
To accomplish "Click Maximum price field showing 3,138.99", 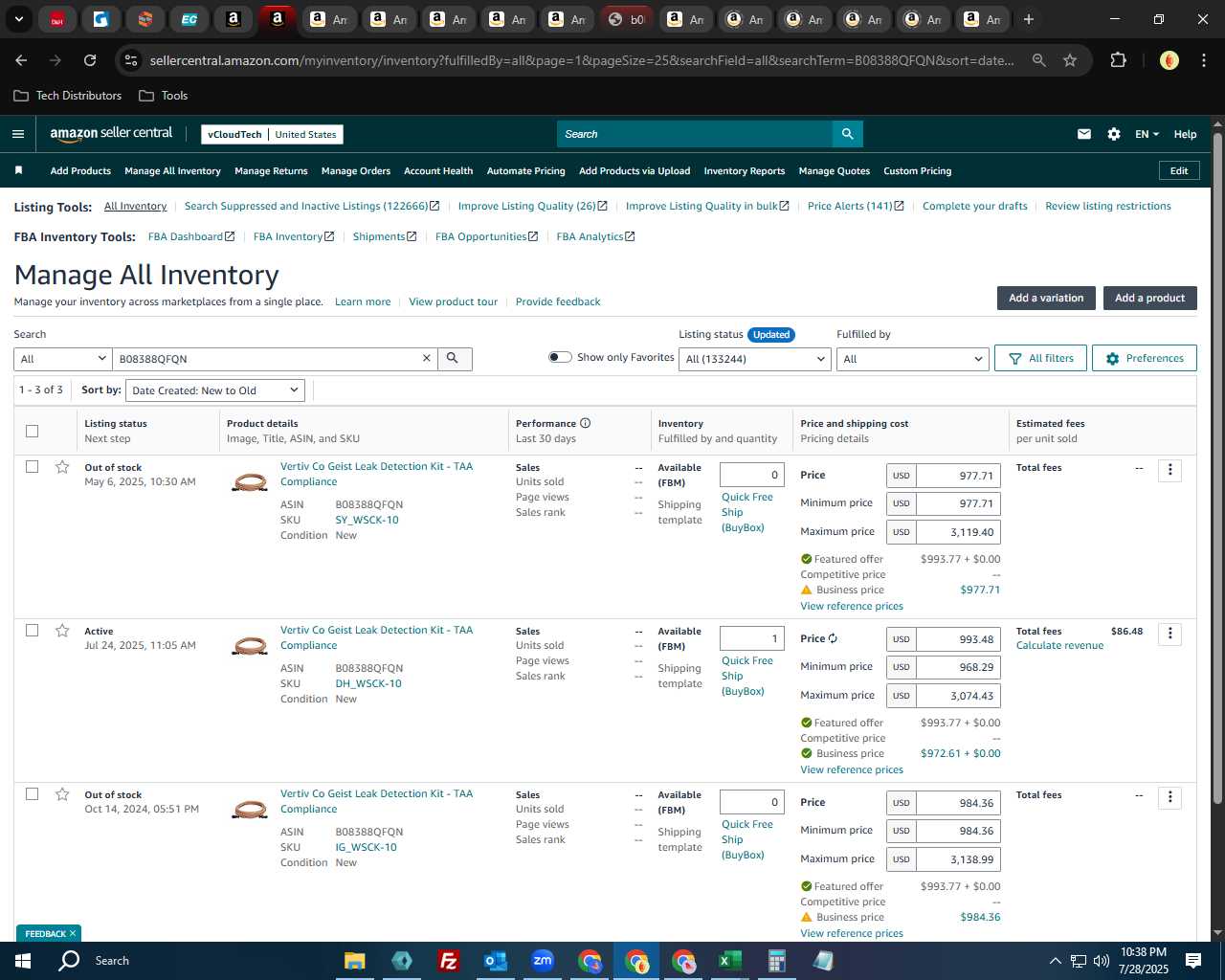I will click(x=957, y=859).
